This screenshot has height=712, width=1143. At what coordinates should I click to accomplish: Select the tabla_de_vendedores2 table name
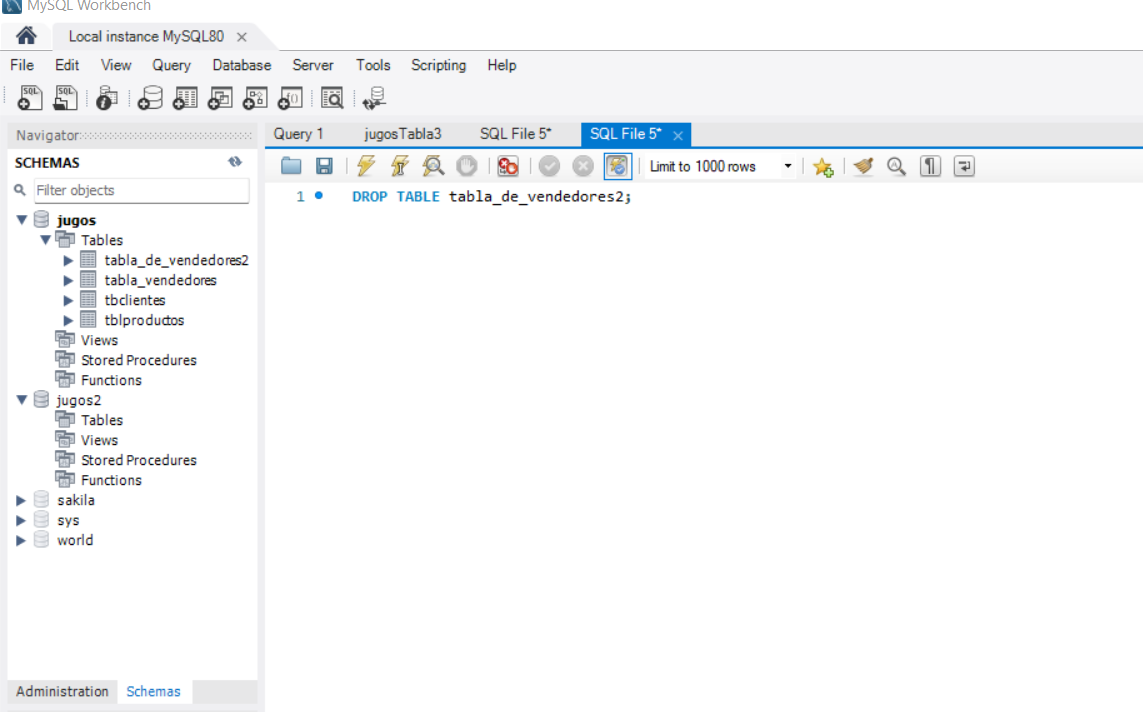(x=176, y=260)
